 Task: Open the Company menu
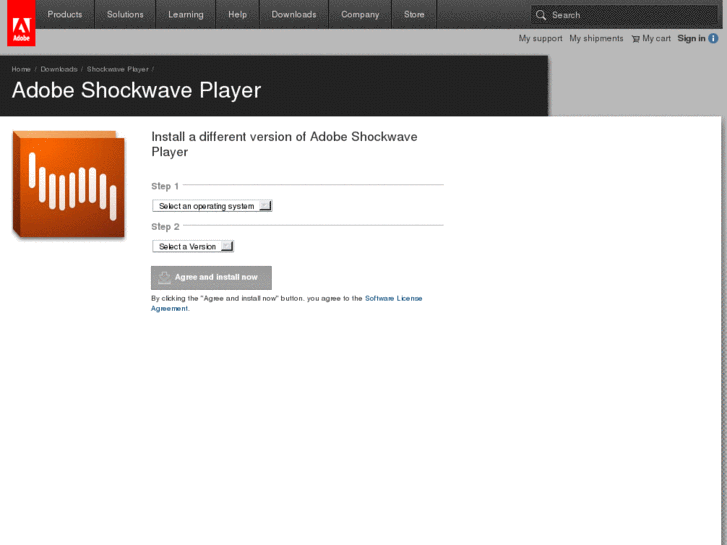tap(360, 14)
